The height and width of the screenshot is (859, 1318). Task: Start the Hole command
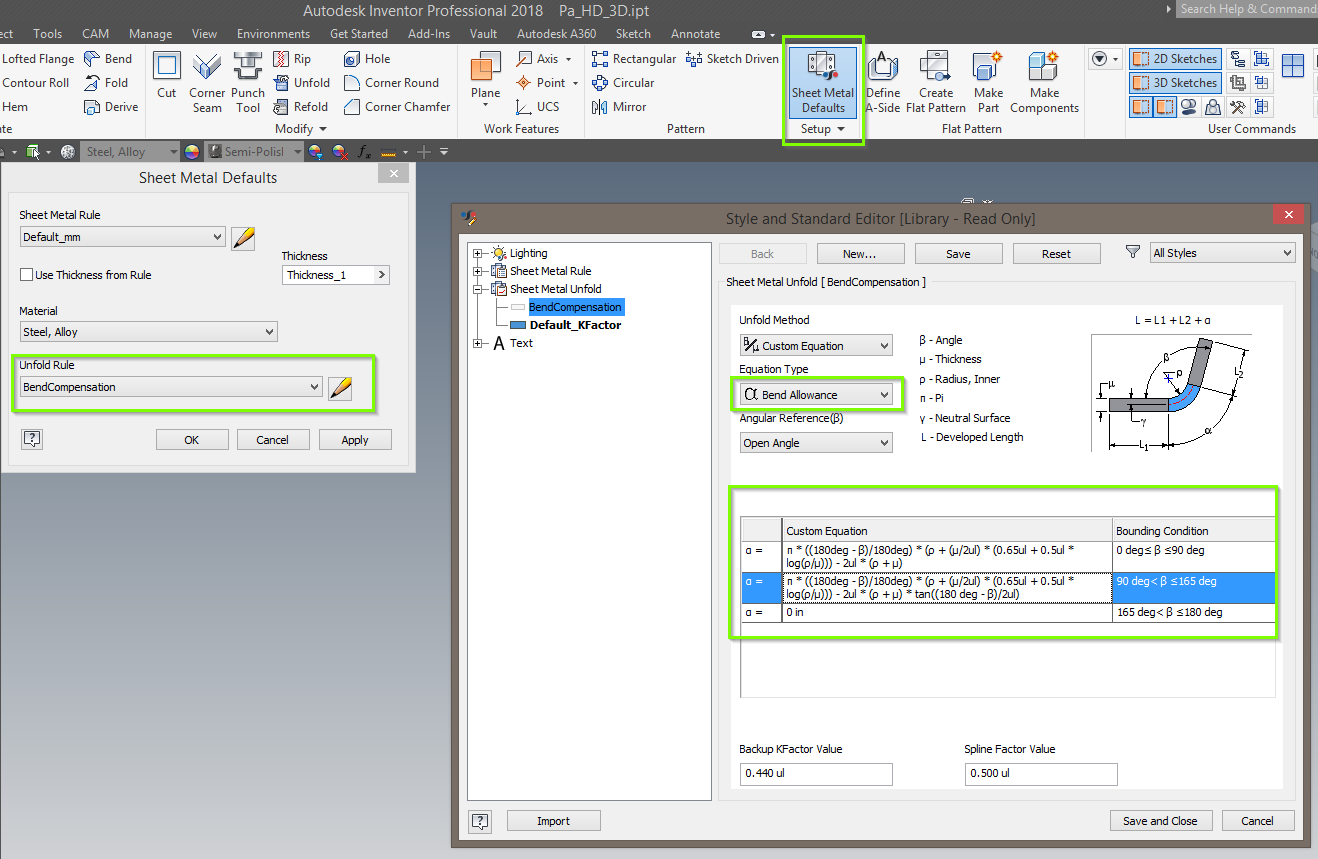366,59
